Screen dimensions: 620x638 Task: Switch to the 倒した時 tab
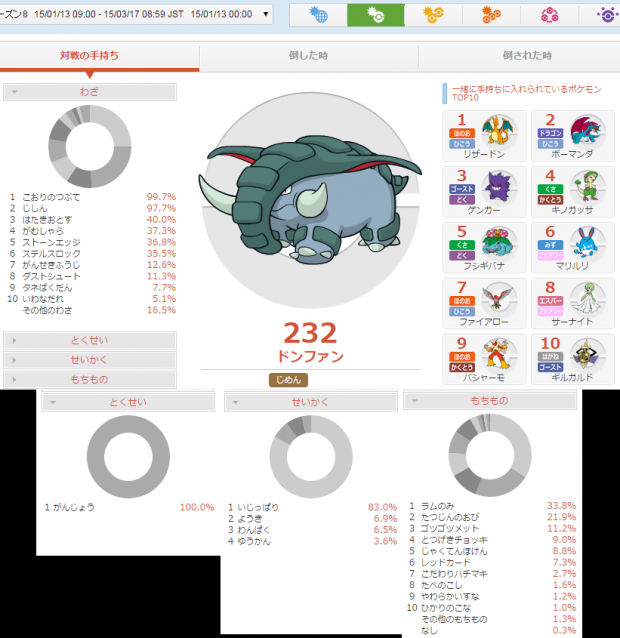coord(308,55)
